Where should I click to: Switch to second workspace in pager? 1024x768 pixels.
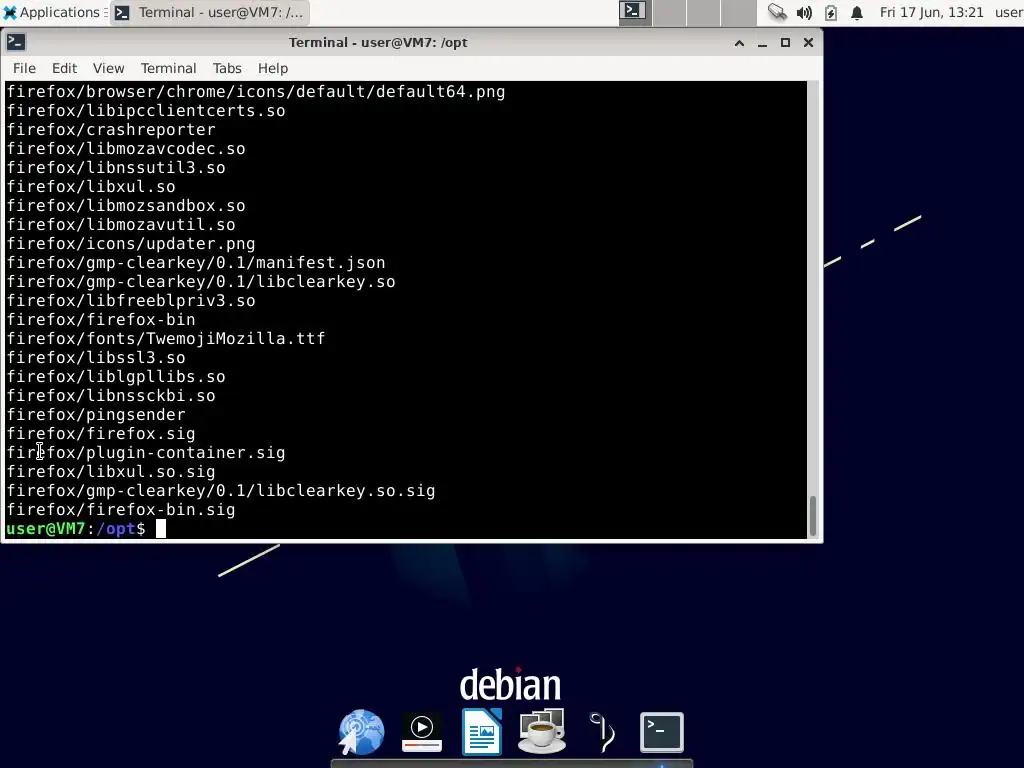tap(669, 12)
